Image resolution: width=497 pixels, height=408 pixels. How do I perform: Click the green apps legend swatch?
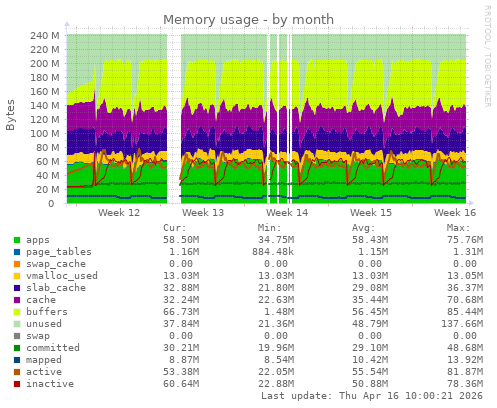(17, 240)
